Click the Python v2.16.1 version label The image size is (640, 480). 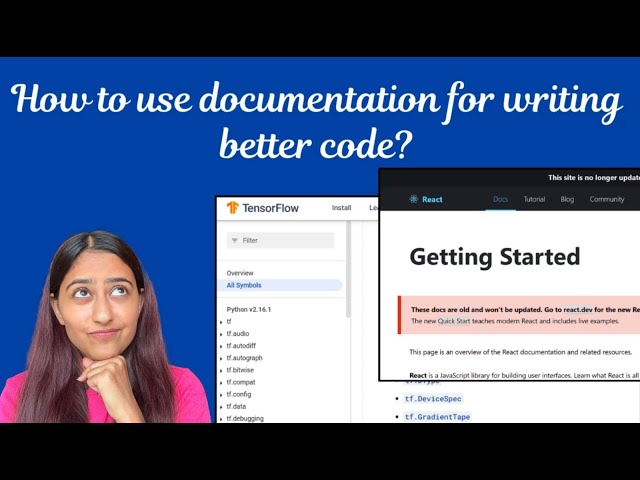(x=249, y=309)
